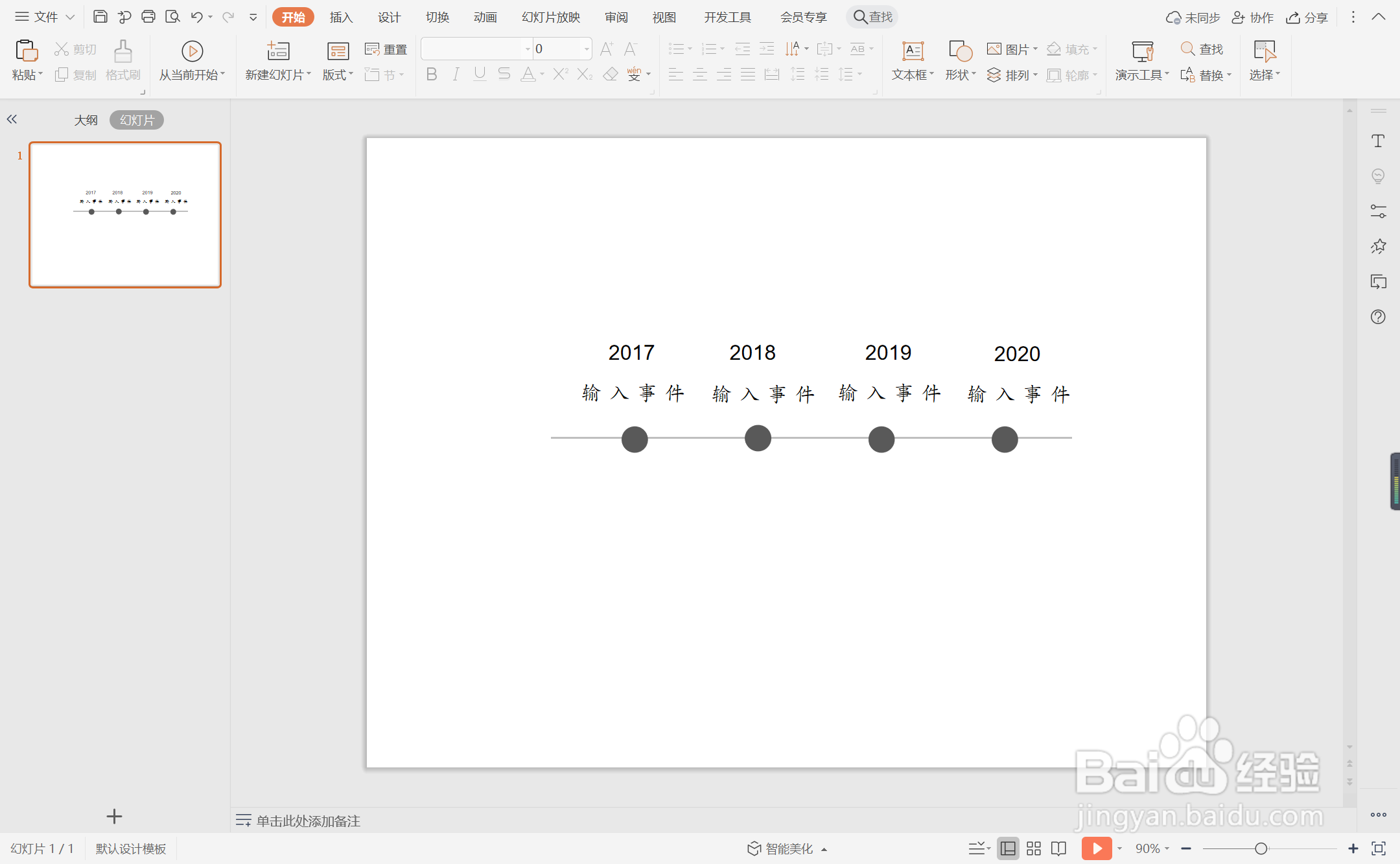The width and height of the screenshot is (1400, 864).
Task: Toggle reading view icon
Action: 1059,848
